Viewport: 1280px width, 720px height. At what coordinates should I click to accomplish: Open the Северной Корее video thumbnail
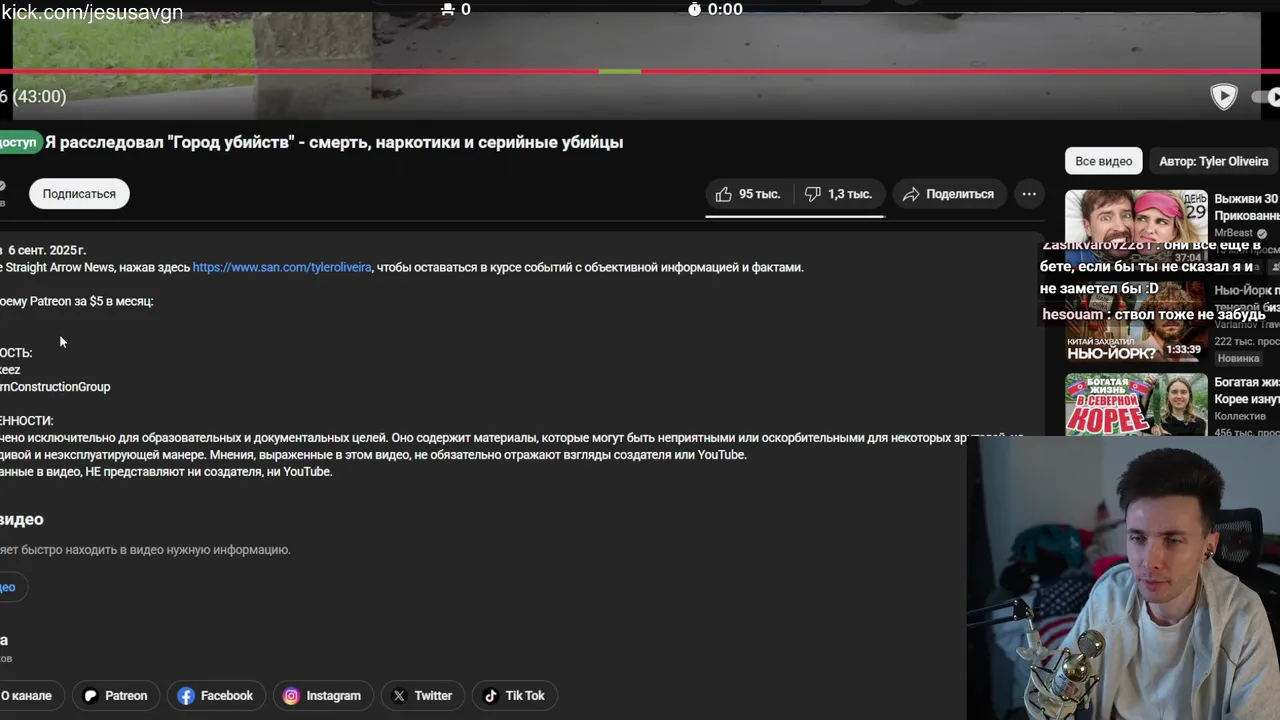pos(1136,404)
